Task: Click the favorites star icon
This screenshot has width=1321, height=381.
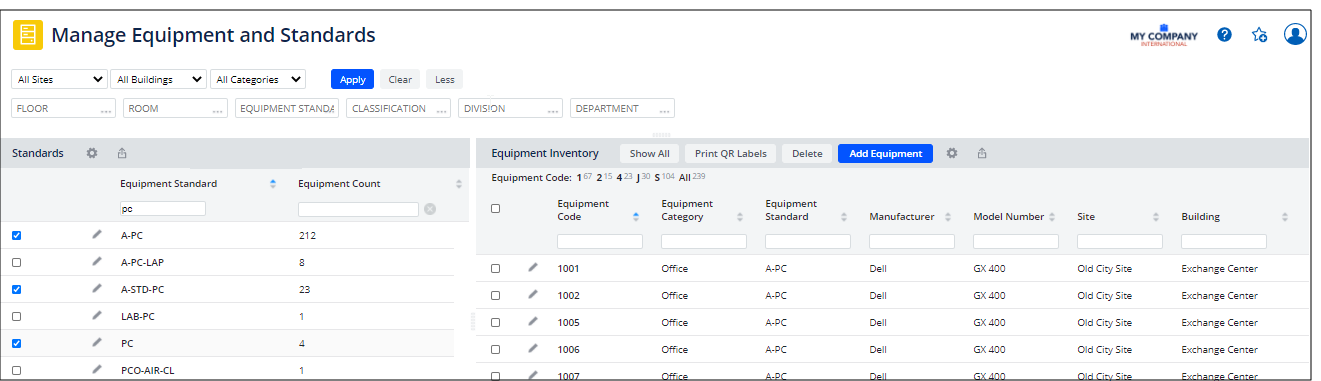Action: coord(1259,35)
